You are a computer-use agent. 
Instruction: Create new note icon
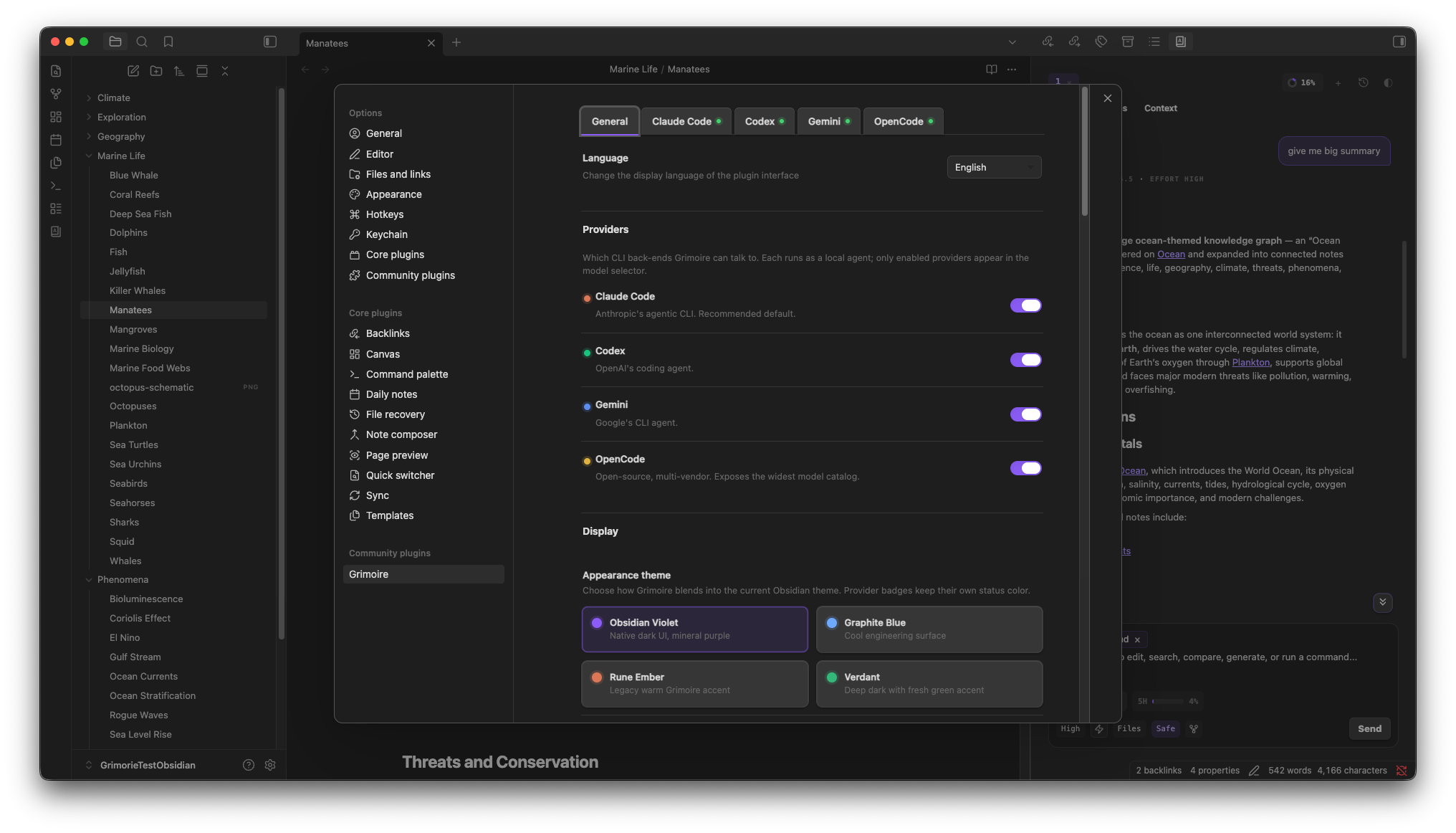pos(133,71)
